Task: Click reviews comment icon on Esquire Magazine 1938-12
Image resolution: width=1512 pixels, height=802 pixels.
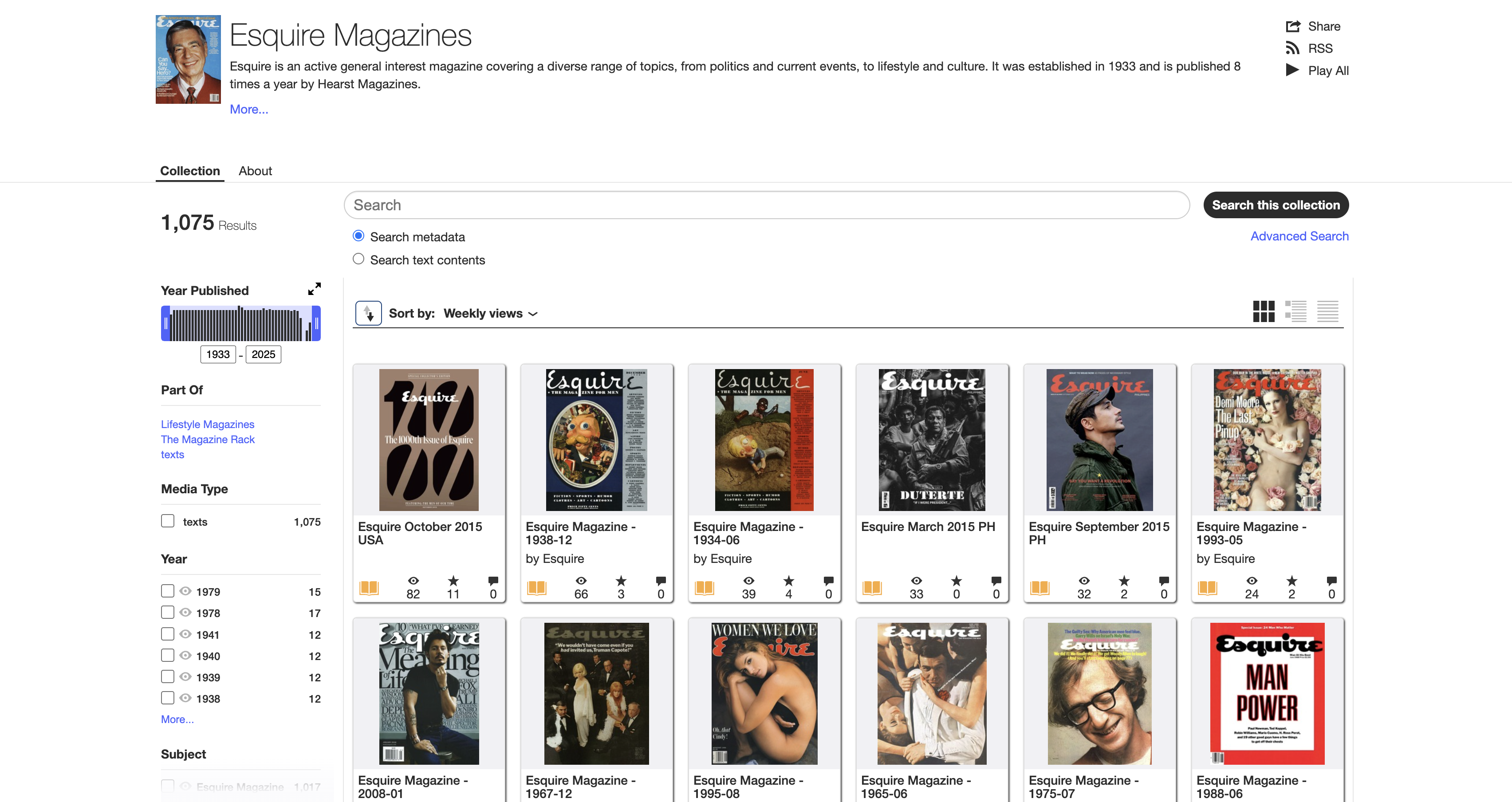Action: click(x=661, y=580)
